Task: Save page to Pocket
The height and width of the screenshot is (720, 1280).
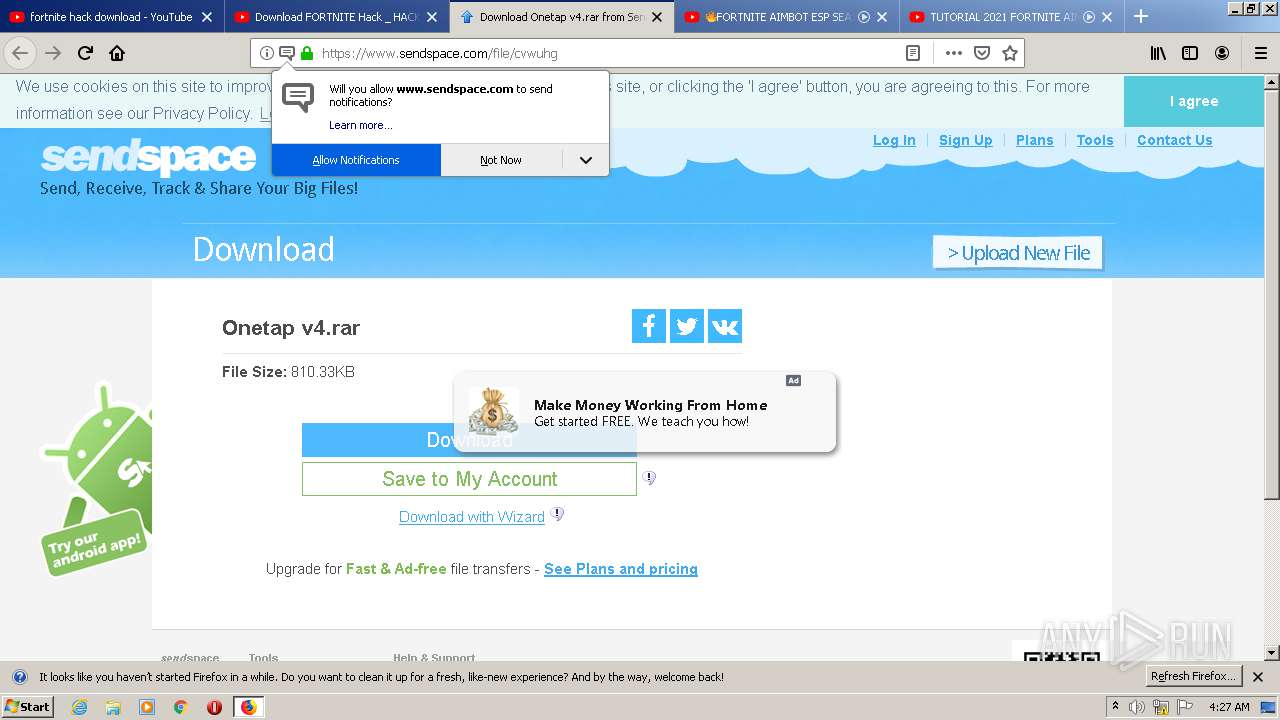Action: pos(982,53)
